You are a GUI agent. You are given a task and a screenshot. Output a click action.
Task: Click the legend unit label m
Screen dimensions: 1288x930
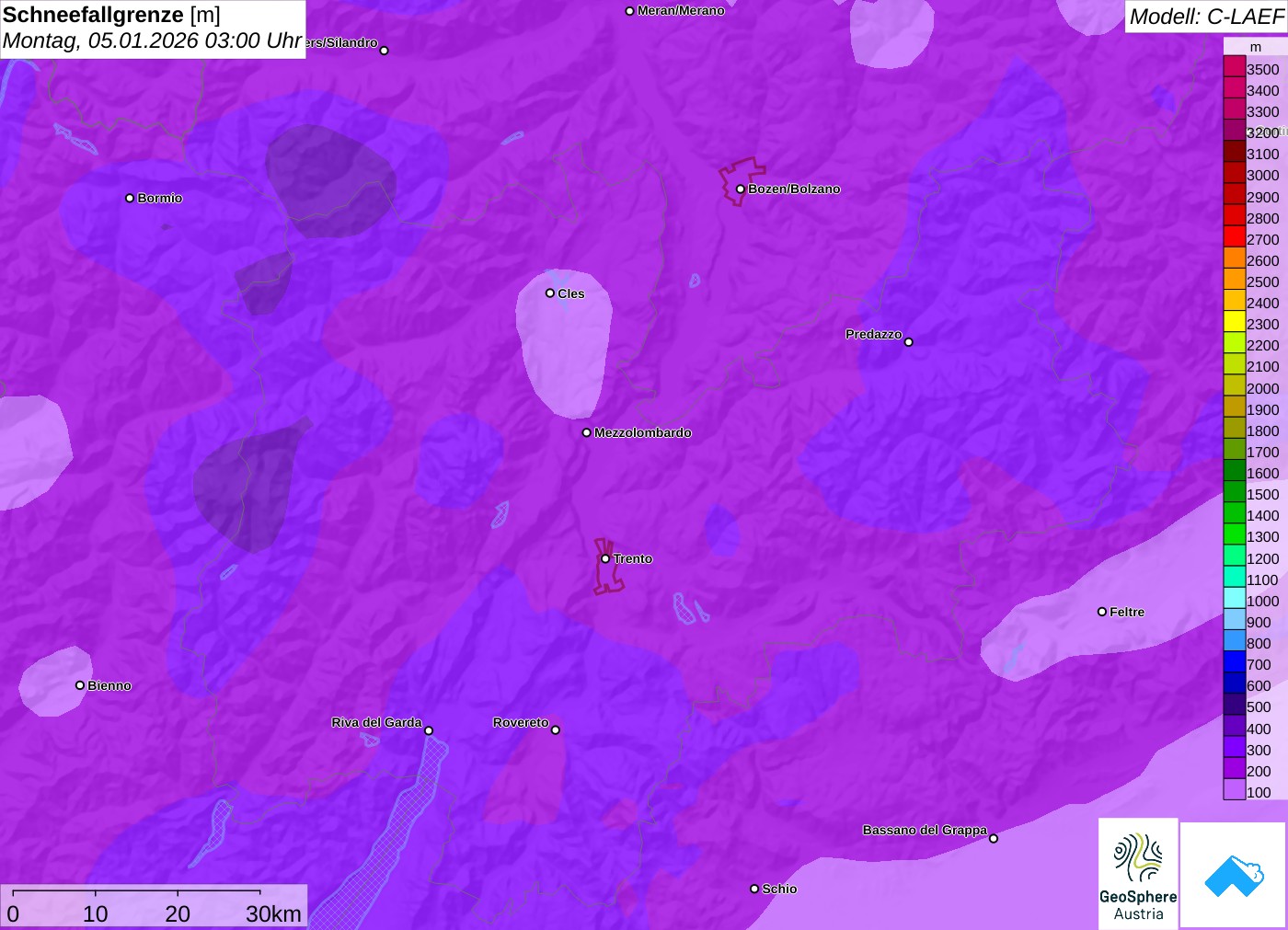point(1256,47)
